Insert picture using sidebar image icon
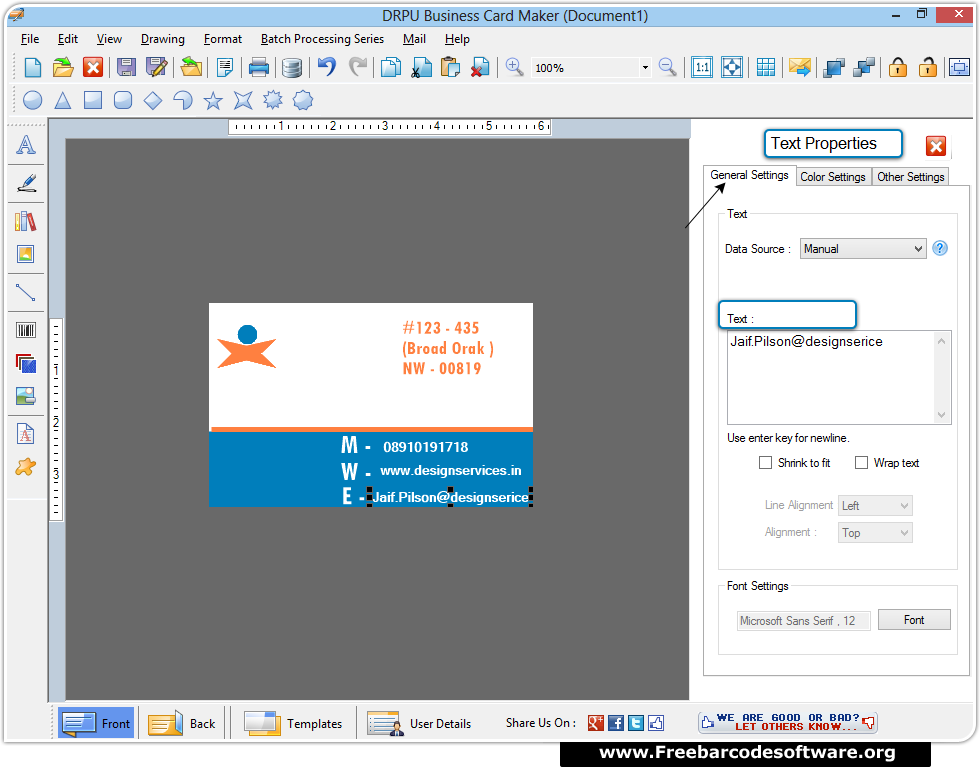The width and height of the screenshot is (980, 767). click(26, 254)
